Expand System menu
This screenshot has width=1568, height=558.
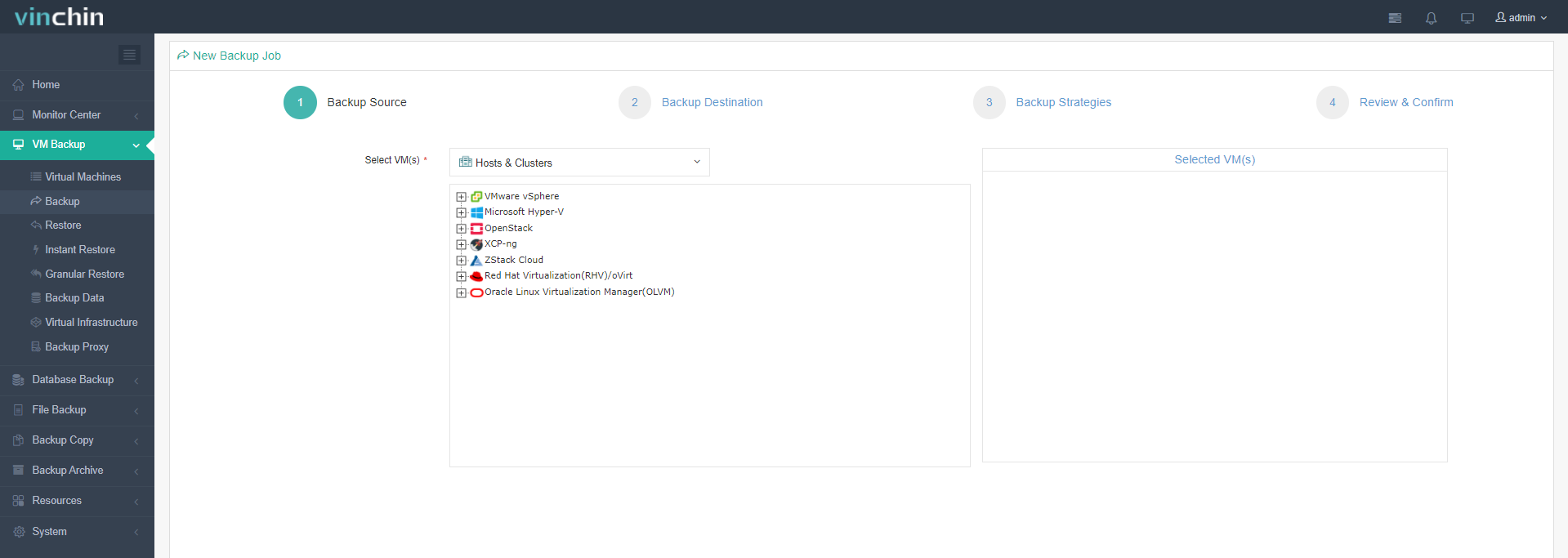[77, 532]
